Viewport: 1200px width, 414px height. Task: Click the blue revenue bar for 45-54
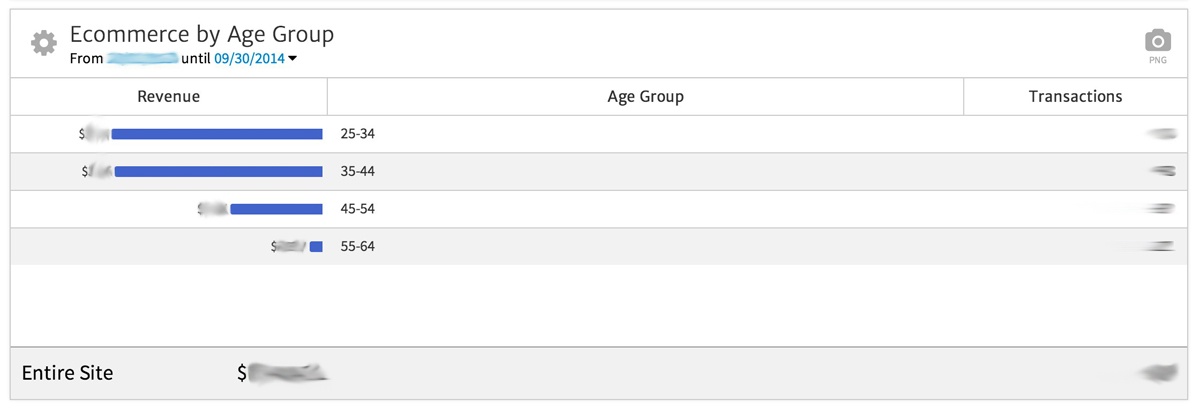(x=276, y=209)
